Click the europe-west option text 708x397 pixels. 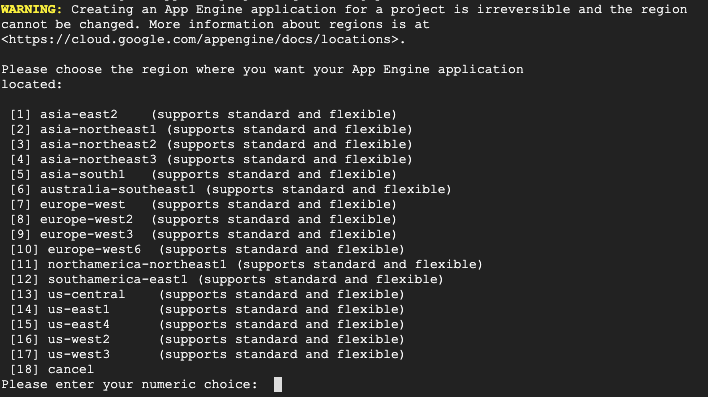coord(82,204)
